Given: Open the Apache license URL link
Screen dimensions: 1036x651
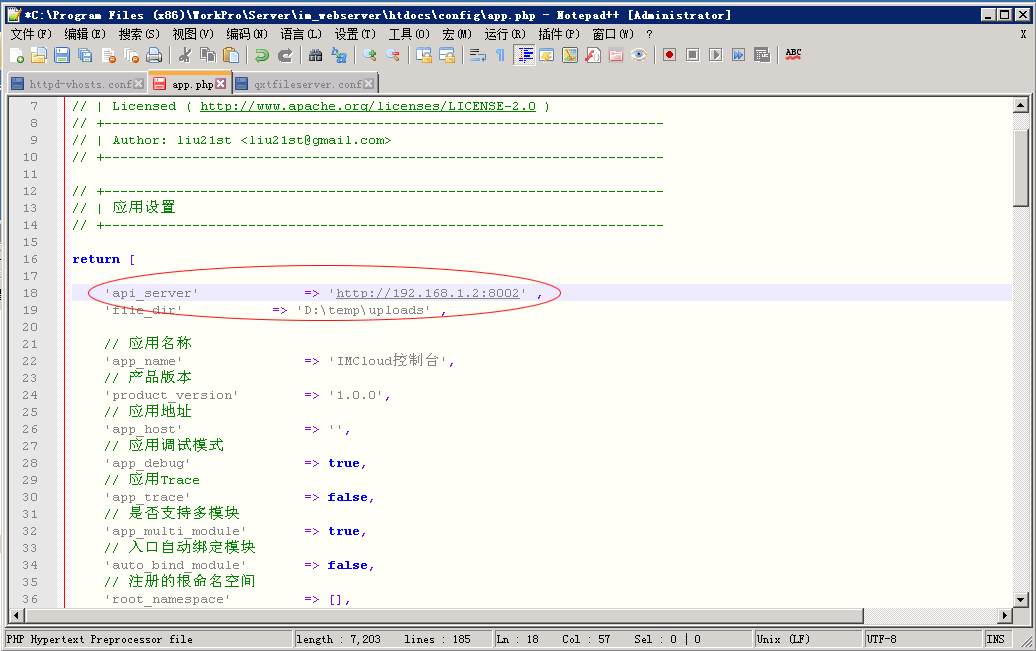Looking at the screenshot, I should pos(367,106).
